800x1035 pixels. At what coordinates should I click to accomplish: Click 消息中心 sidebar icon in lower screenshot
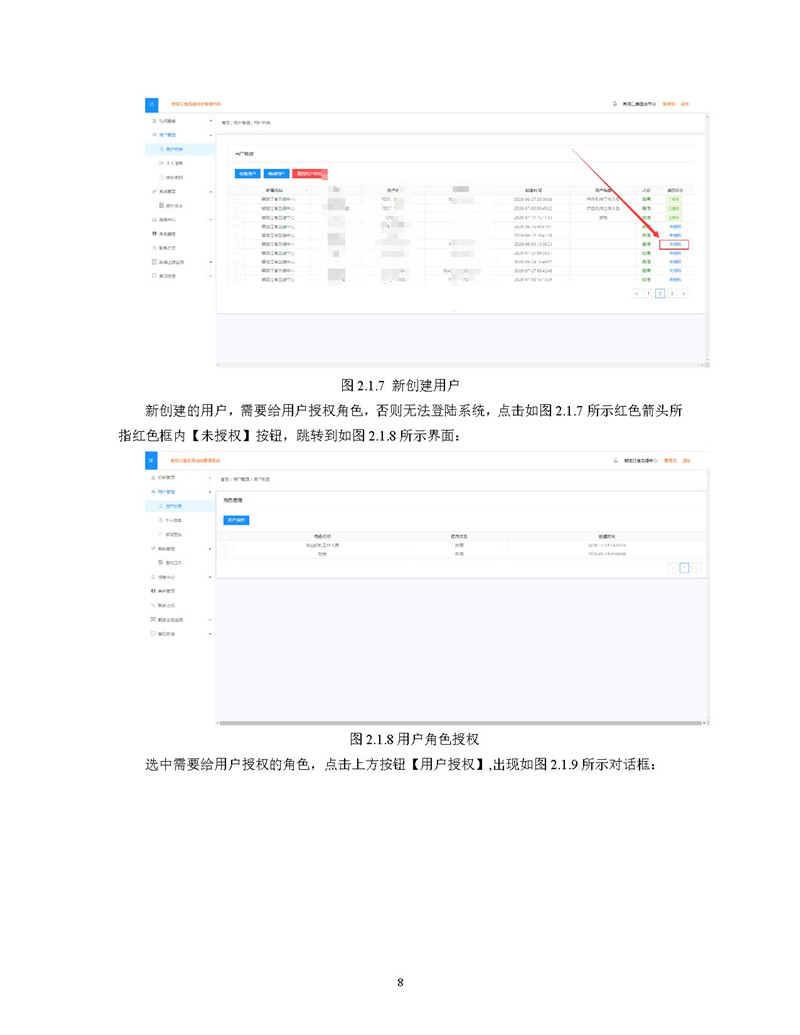pyautogui.click(x=151, y=577)
